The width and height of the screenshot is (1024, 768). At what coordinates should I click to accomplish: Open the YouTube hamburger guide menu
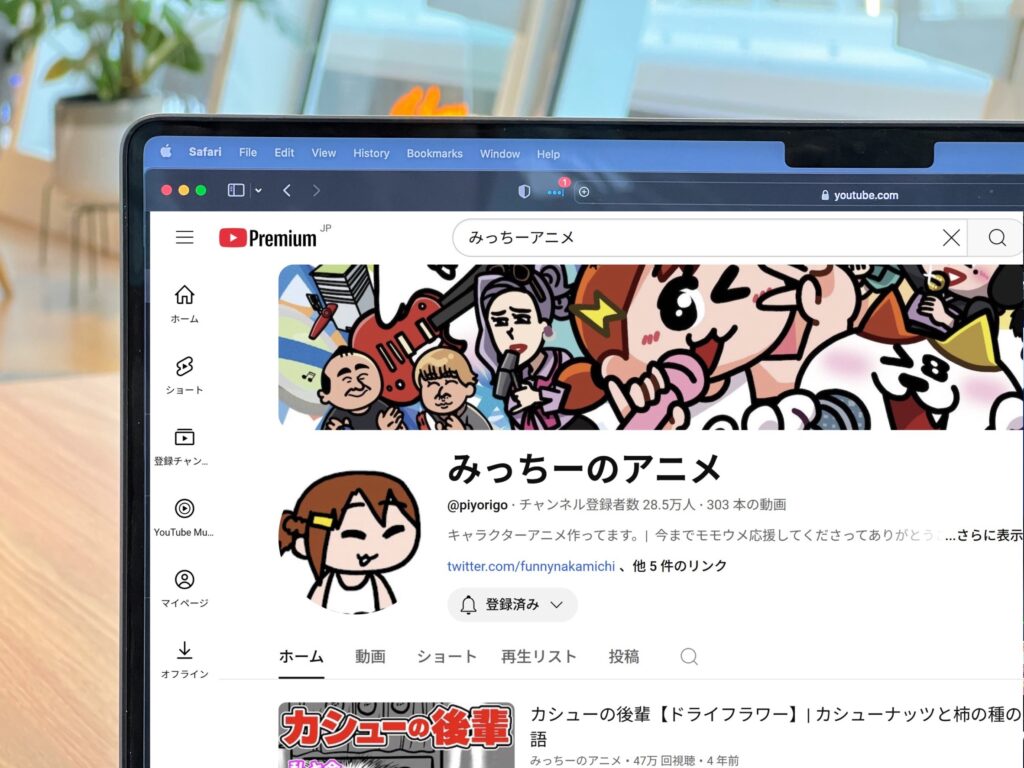coord(184,237)
